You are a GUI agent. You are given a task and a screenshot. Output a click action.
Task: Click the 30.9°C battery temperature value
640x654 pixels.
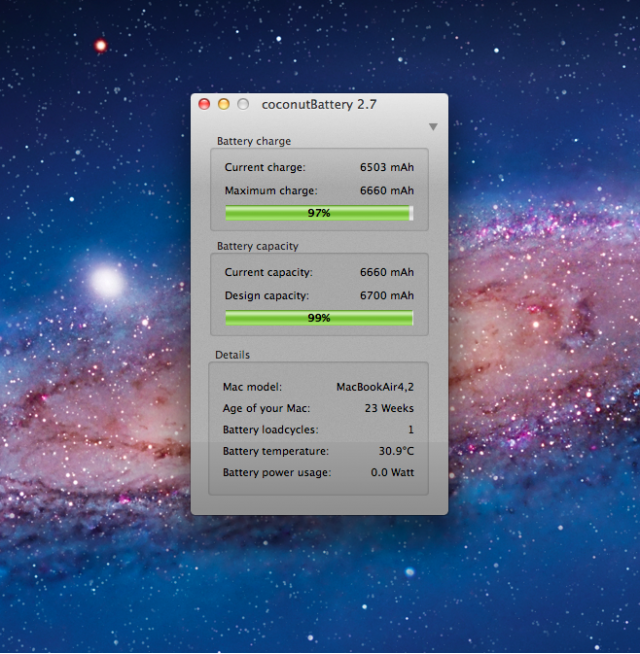[x=396, y=451]
